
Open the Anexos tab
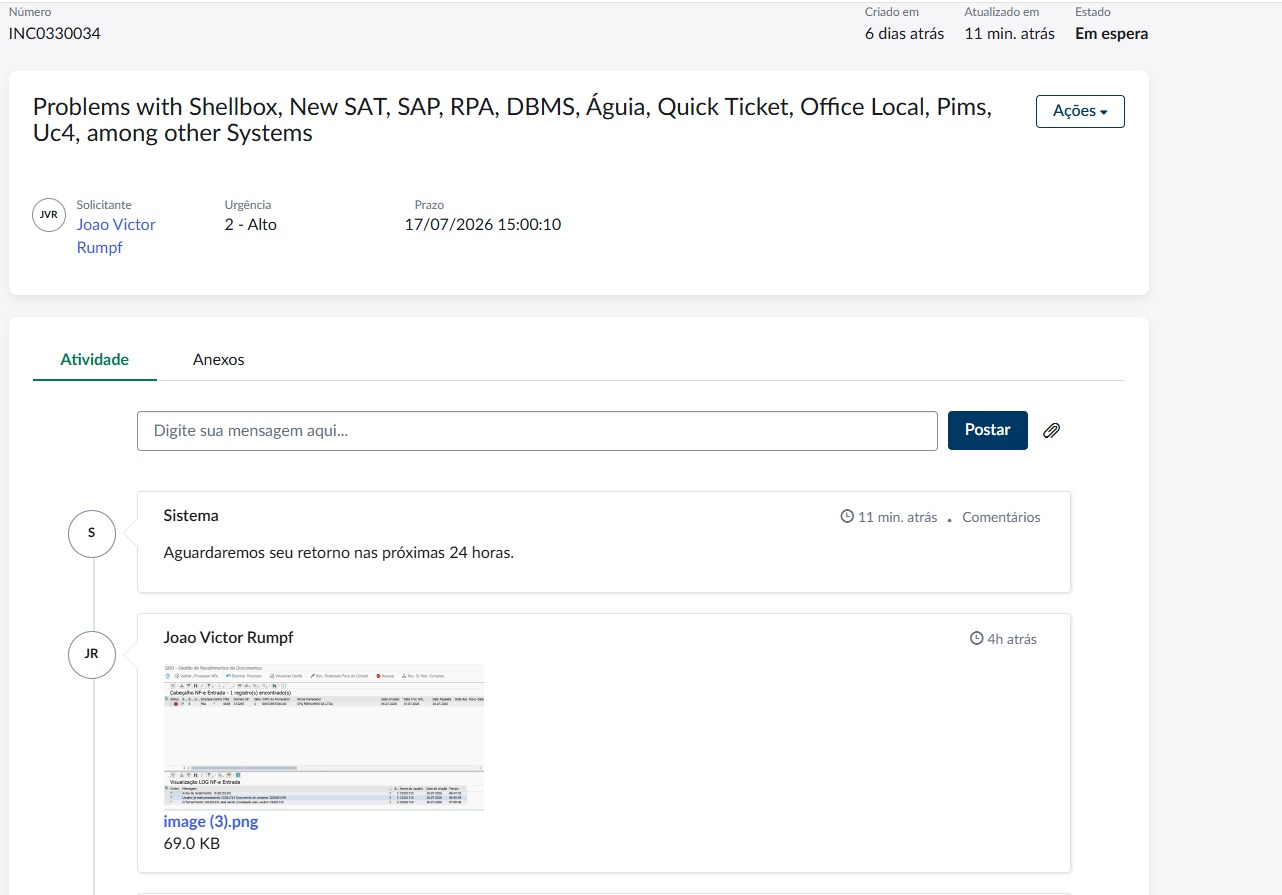[218, 360]
